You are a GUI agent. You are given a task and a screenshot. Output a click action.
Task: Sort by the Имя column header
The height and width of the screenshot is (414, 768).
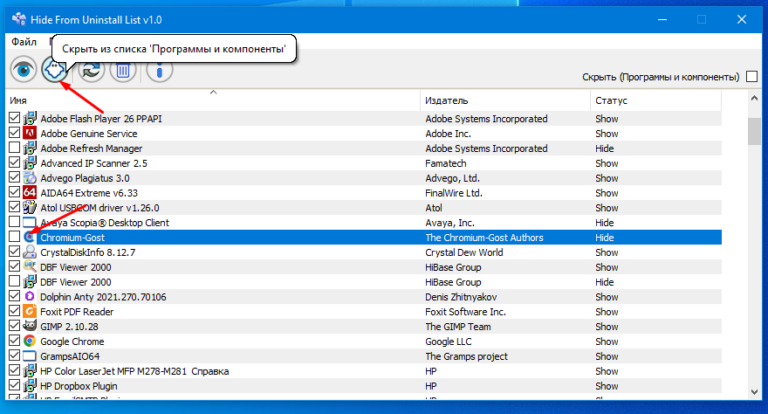pos(213,100)
